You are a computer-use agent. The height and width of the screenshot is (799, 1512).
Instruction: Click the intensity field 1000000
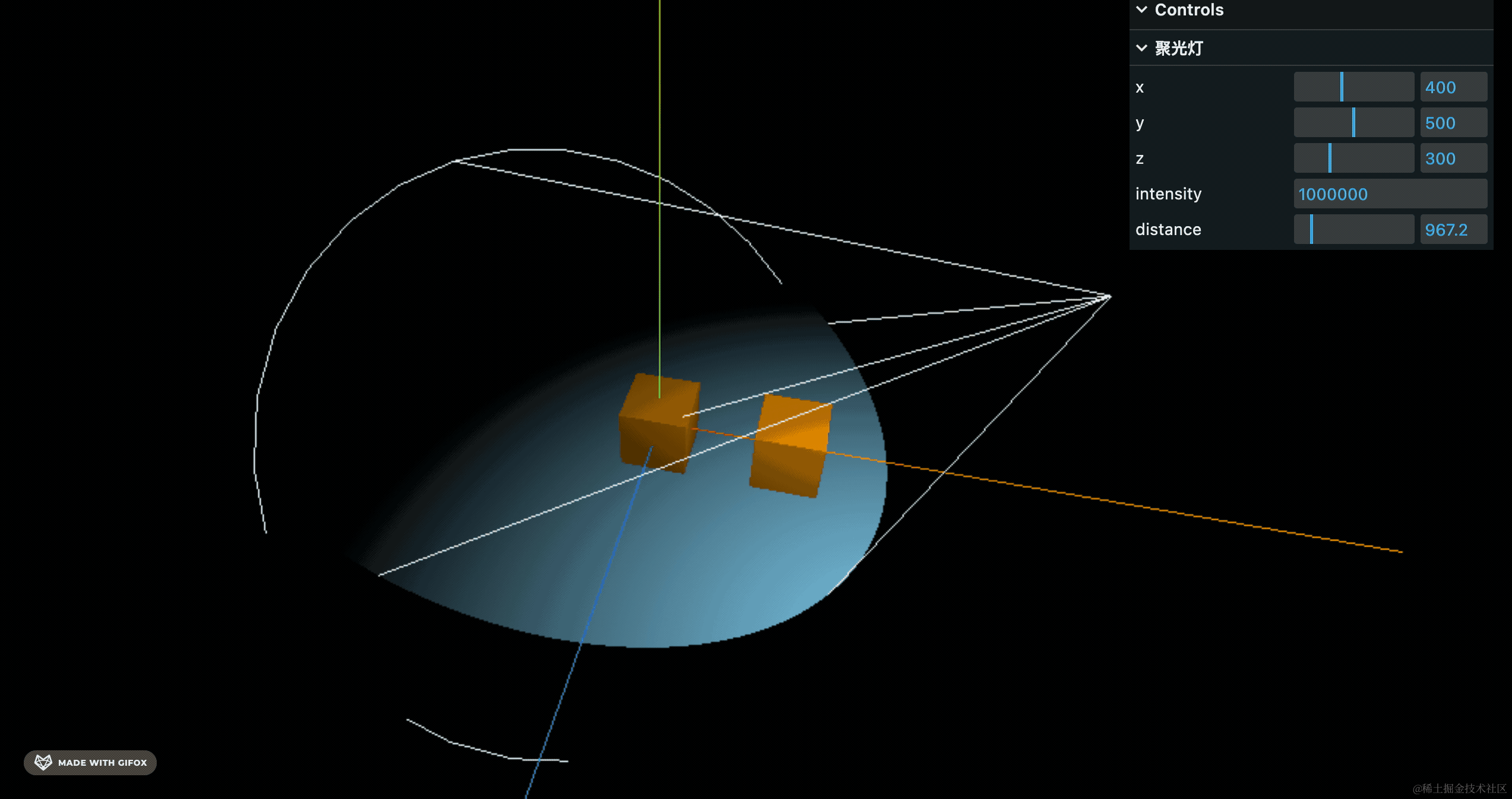pos(1390,194)
